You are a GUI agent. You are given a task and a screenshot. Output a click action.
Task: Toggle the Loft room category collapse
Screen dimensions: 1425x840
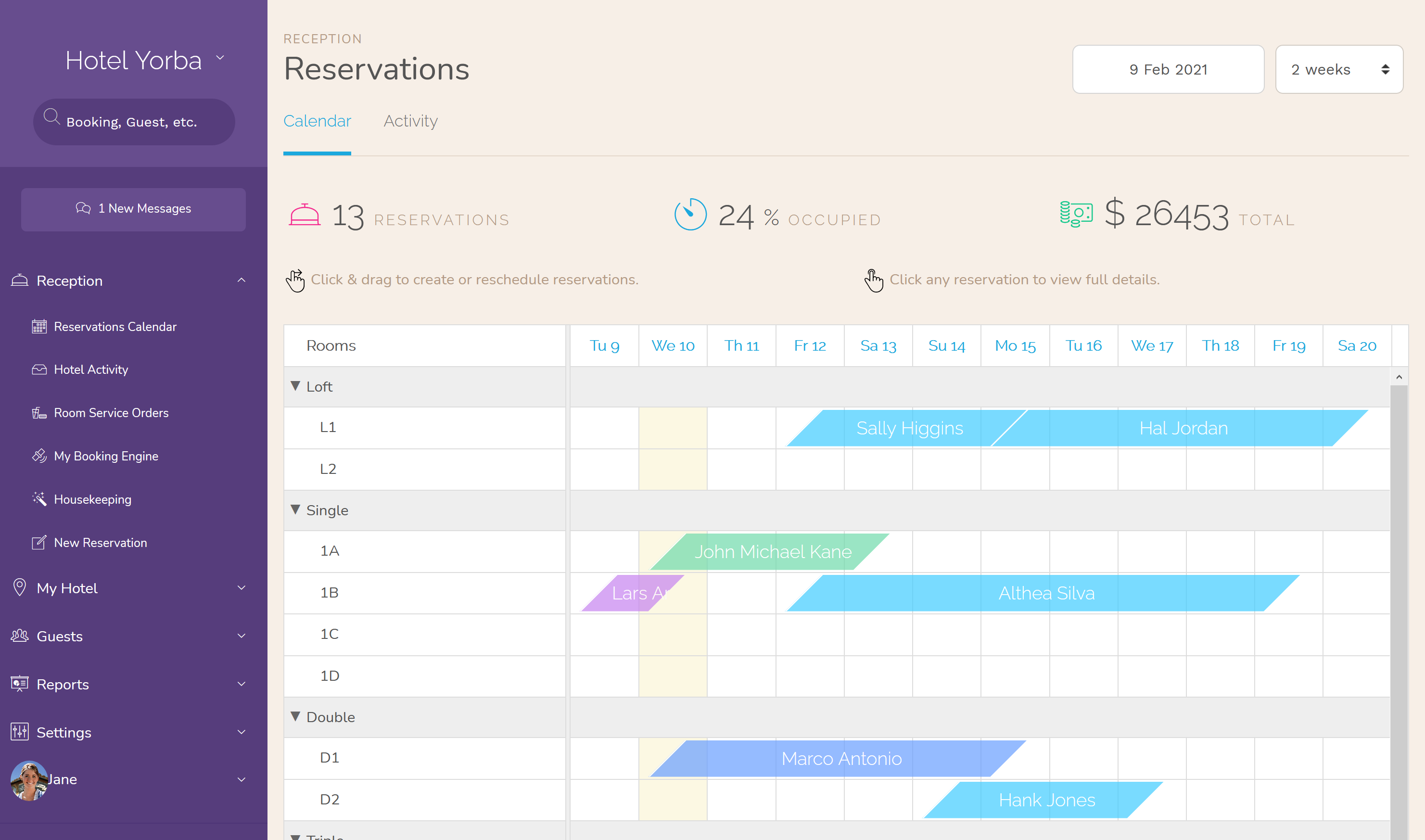coord(297,386)
